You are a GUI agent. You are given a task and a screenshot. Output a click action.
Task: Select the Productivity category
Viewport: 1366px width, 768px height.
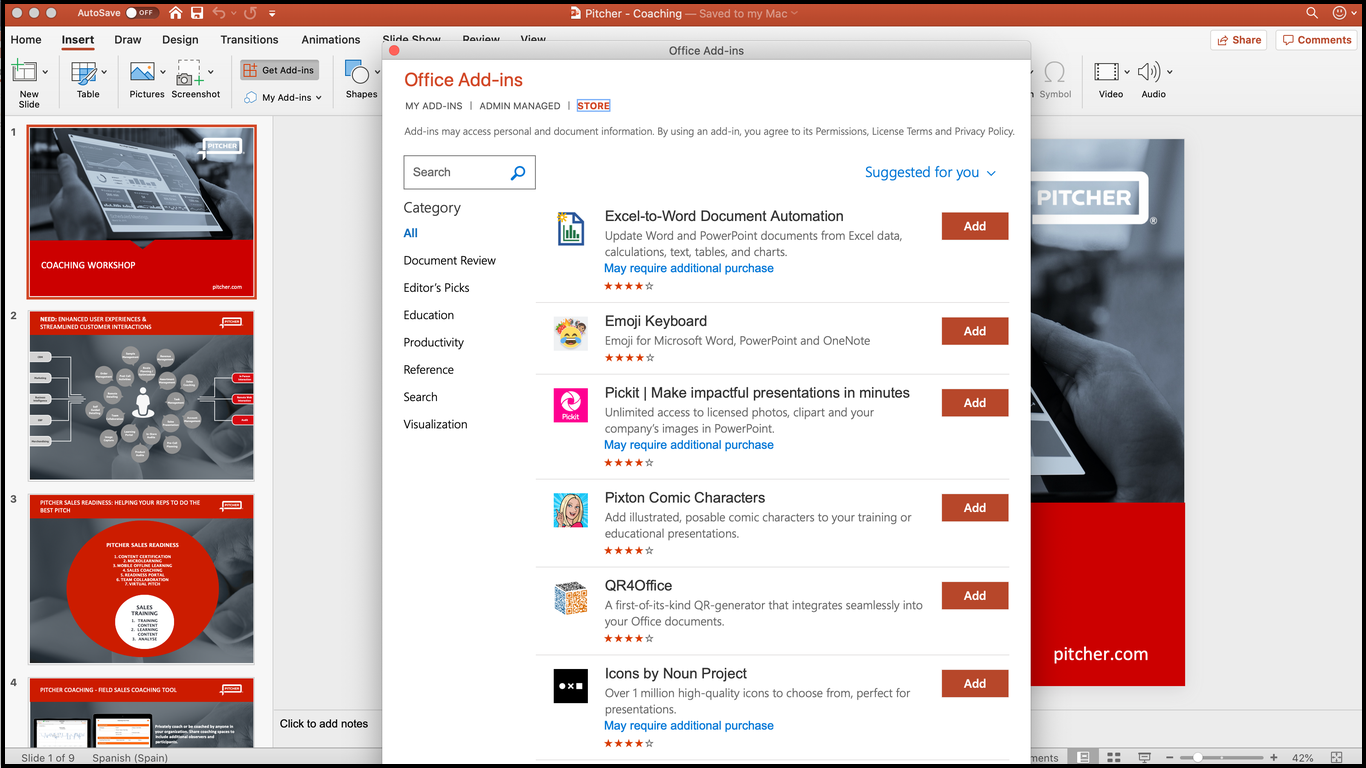click(x=433, y=342)
